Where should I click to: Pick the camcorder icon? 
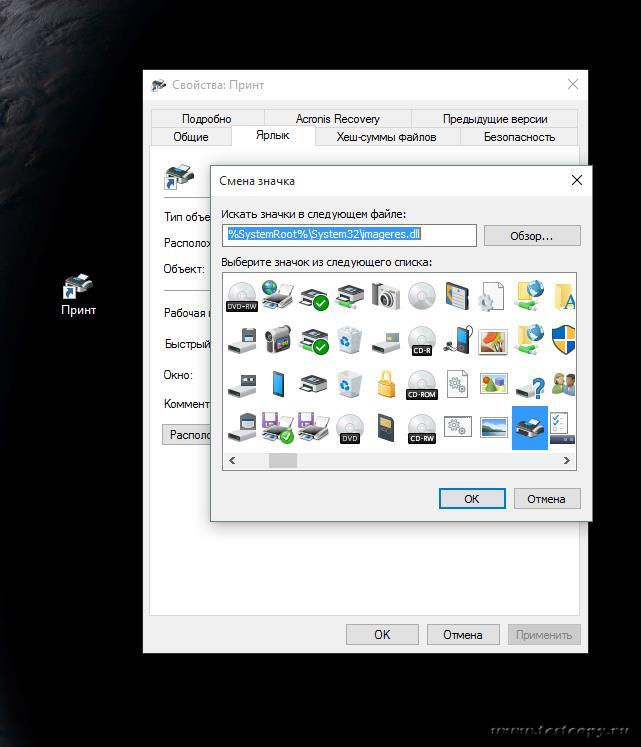(278, 340)
